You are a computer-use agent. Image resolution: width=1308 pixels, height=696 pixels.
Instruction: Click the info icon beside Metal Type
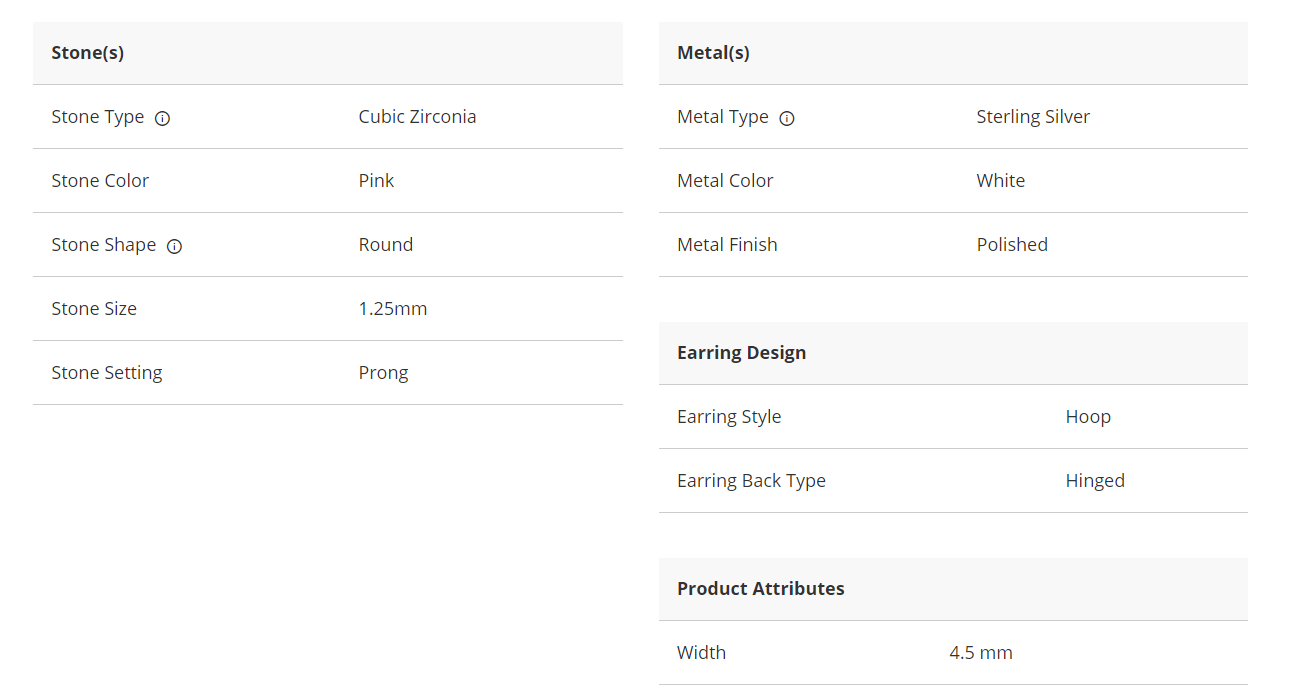click(x=787, y=118)
